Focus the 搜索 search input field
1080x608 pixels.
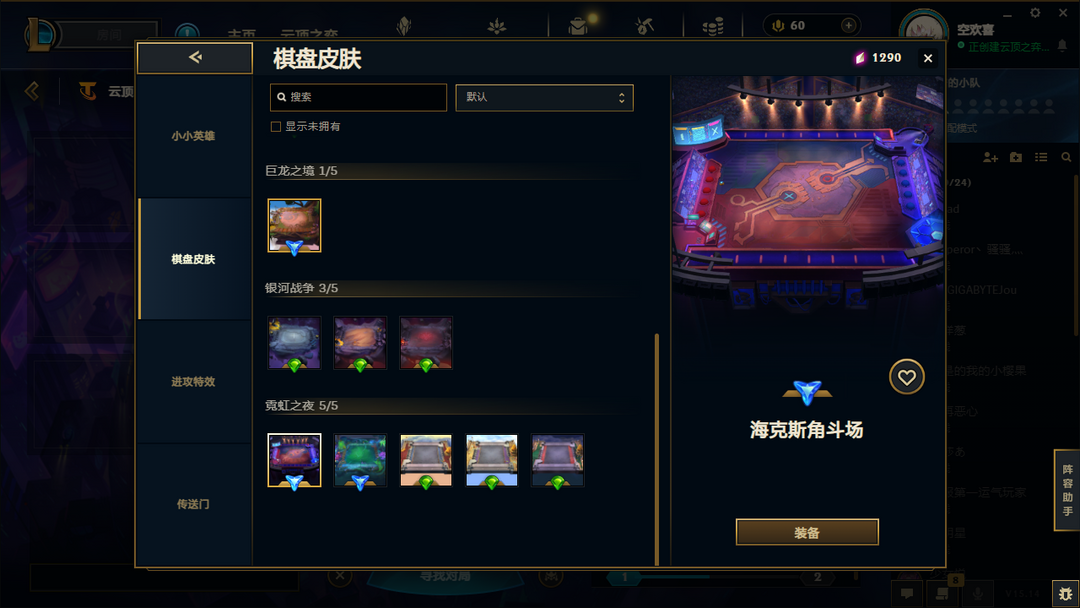tap(358, 97)
